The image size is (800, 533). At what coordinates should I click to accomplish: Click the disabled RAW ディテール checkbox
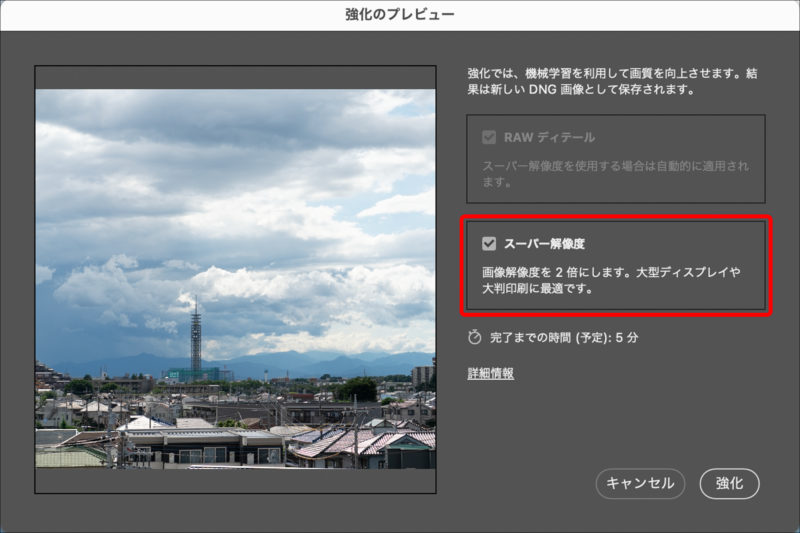pyautogui.click(x=489, y=137)
